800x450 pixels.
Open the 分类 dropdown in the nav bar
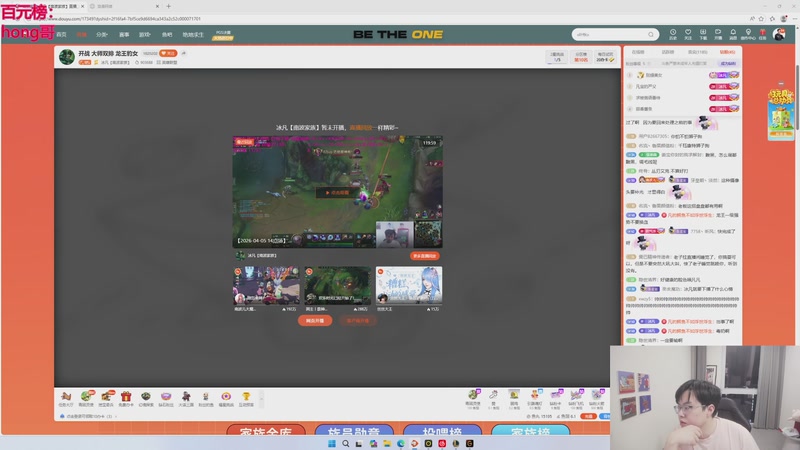pos(102,35)
